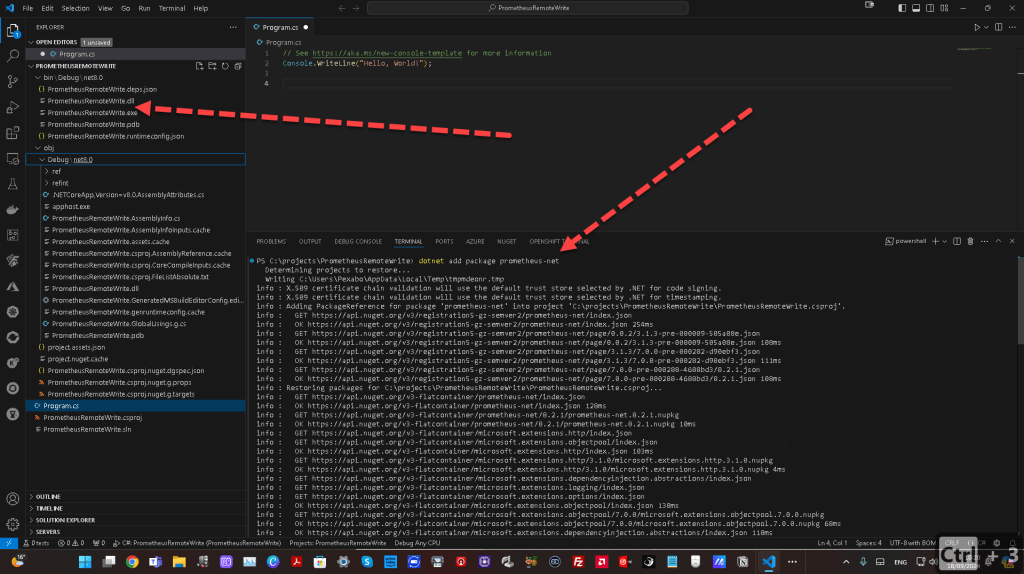
Task: Open the Search view in activity bar
Action: (x=12, y=56)
